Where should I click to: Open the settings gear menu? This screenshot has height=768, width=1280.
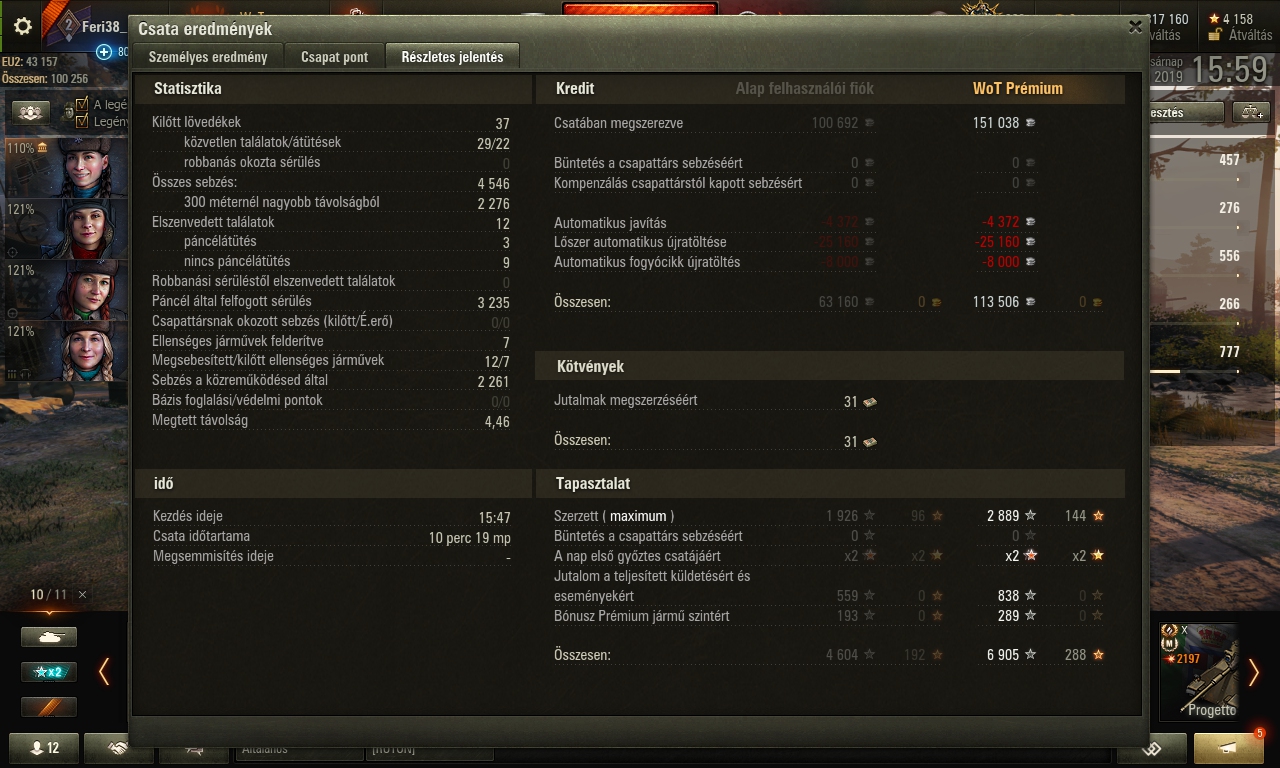coord(22,27)
